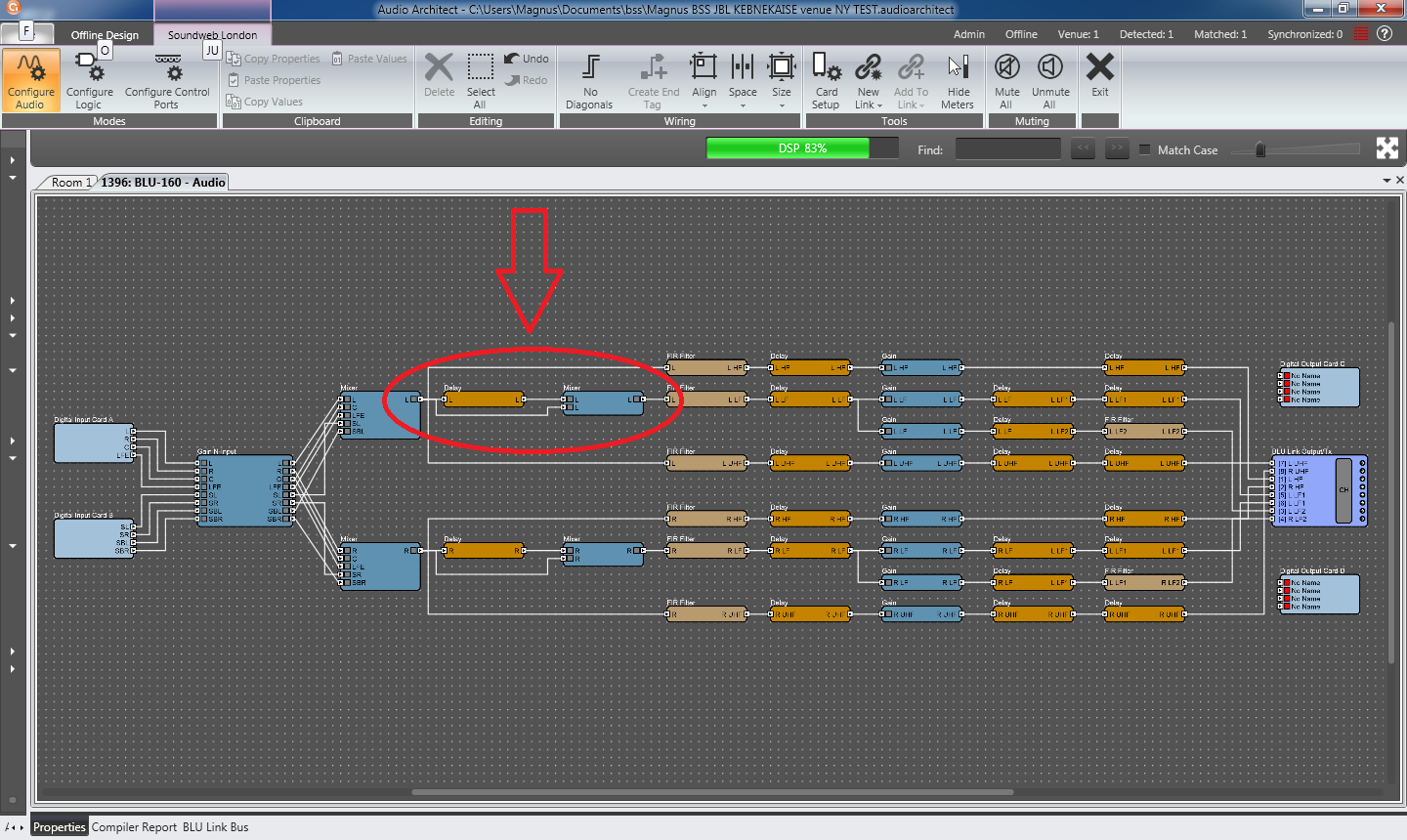Viewport: 1407px width, 840px height.
Task: Select the 1396: BLU-160 - Audio tab
Action: click(163, 182)
